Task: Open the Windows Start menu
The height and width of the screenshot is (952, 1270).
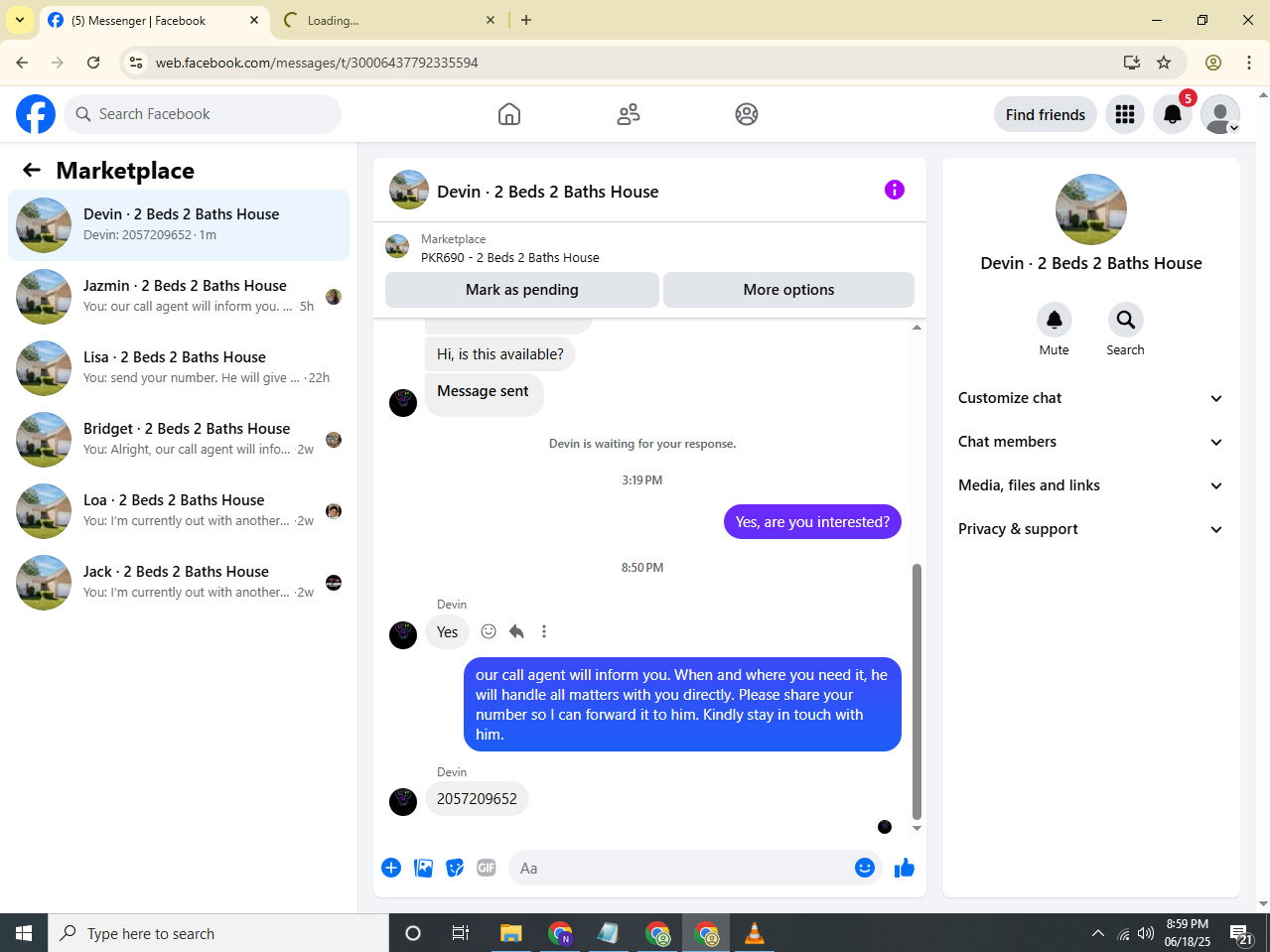Action: click(24, 933)
